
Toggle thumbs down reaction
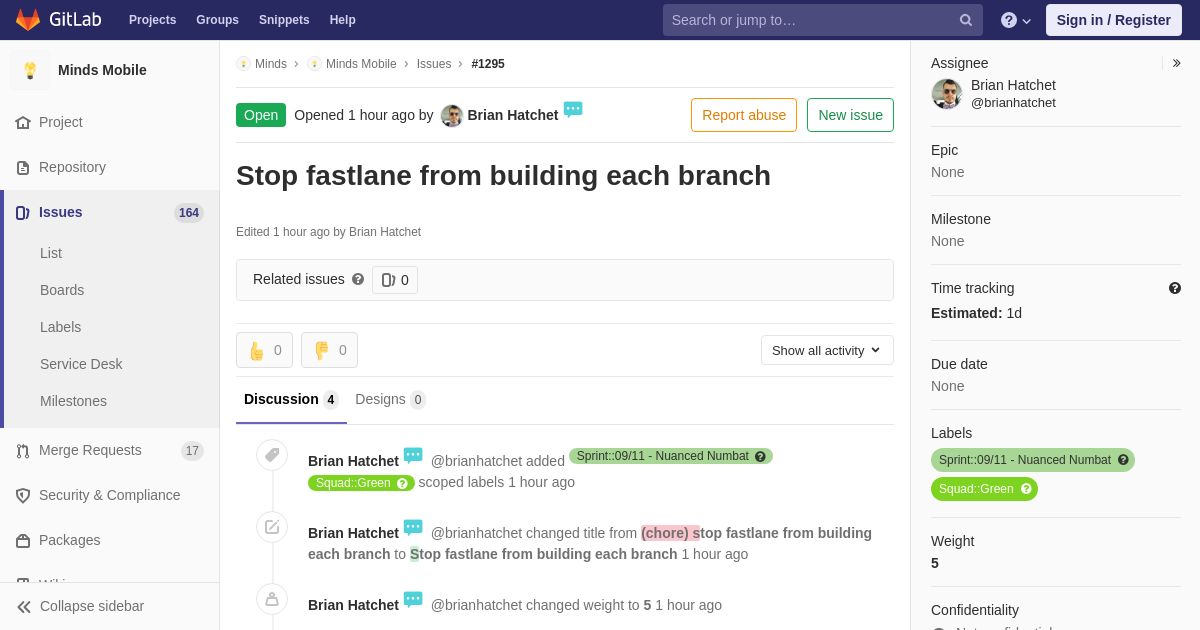click(329, 350)
